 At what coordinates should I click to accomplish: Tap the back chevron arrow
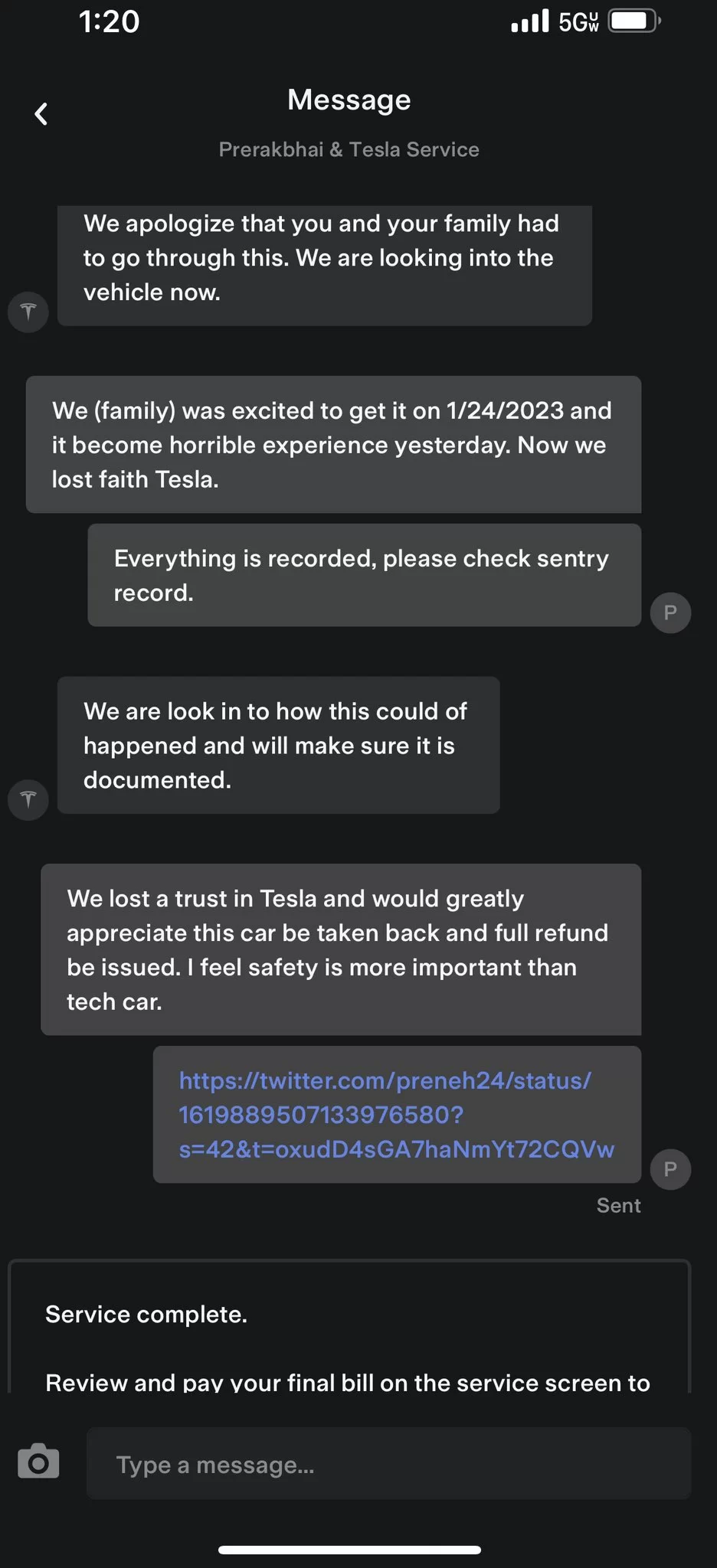pyautogui.click(x=41, y=114)
